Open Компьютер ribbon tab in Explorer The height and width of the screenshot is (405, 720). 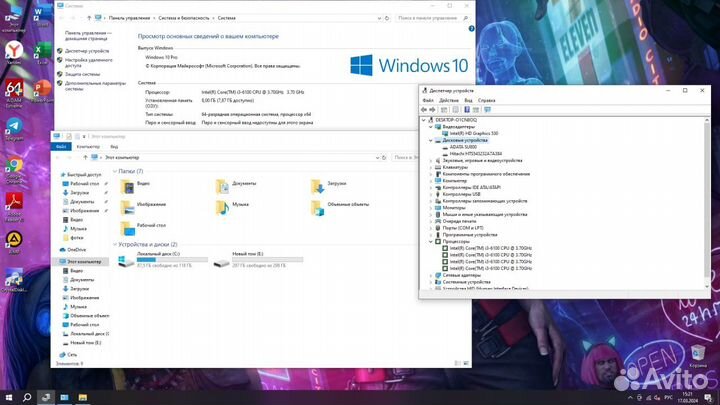point(88,146)
